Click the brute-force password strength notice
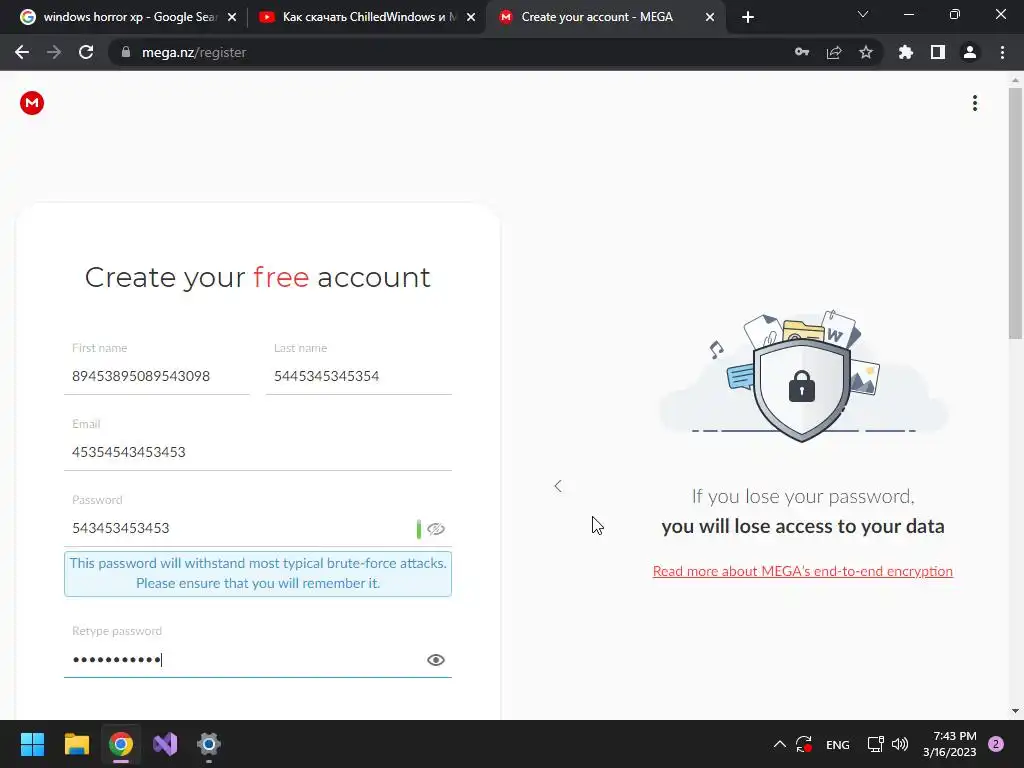1024x768 pixels. [x=258, y=573]
